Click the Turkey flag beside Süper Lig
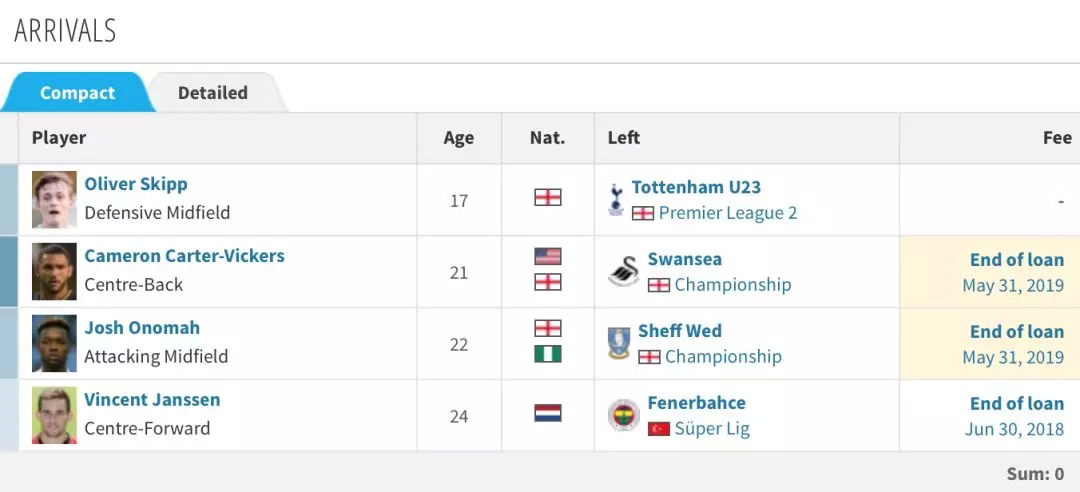Image resolution: width=1080 pixels, height=492 pixels. (x=658, y=429)
